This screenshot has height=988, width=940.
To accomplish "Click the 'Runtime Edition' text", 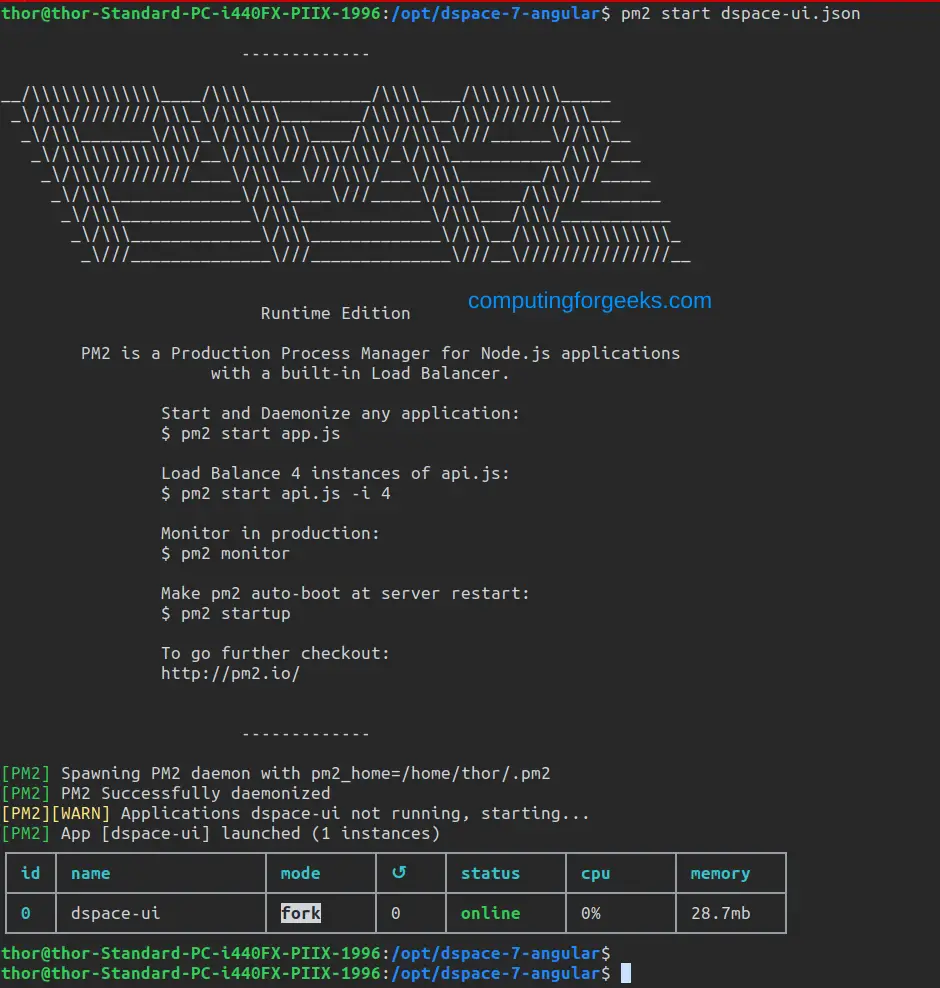I will (x=335, y=313).
